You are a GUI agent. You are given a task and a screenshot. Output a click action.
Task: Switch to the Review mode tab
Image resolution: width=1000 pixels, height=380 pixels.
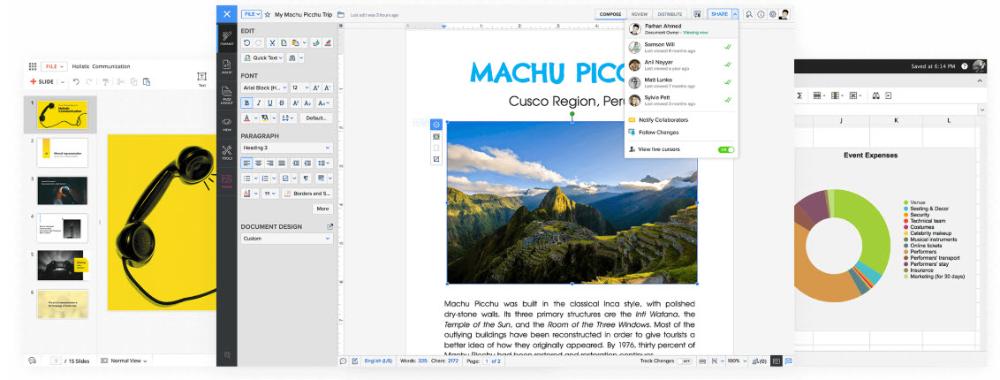[x=639, y=14]
